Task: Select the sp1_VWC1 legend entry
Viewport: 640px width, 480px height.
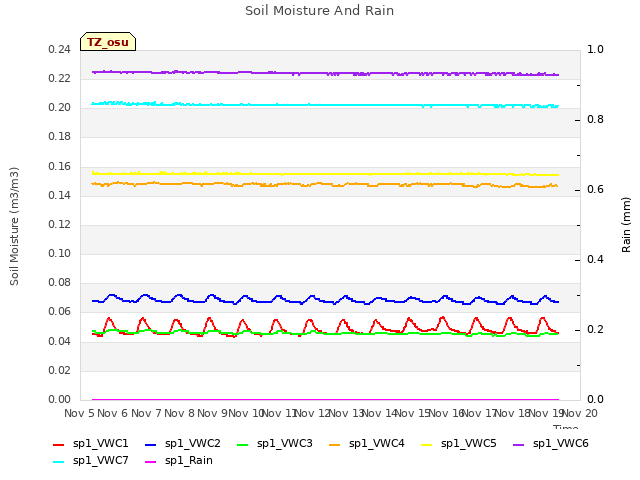Action: click(91, 444)
